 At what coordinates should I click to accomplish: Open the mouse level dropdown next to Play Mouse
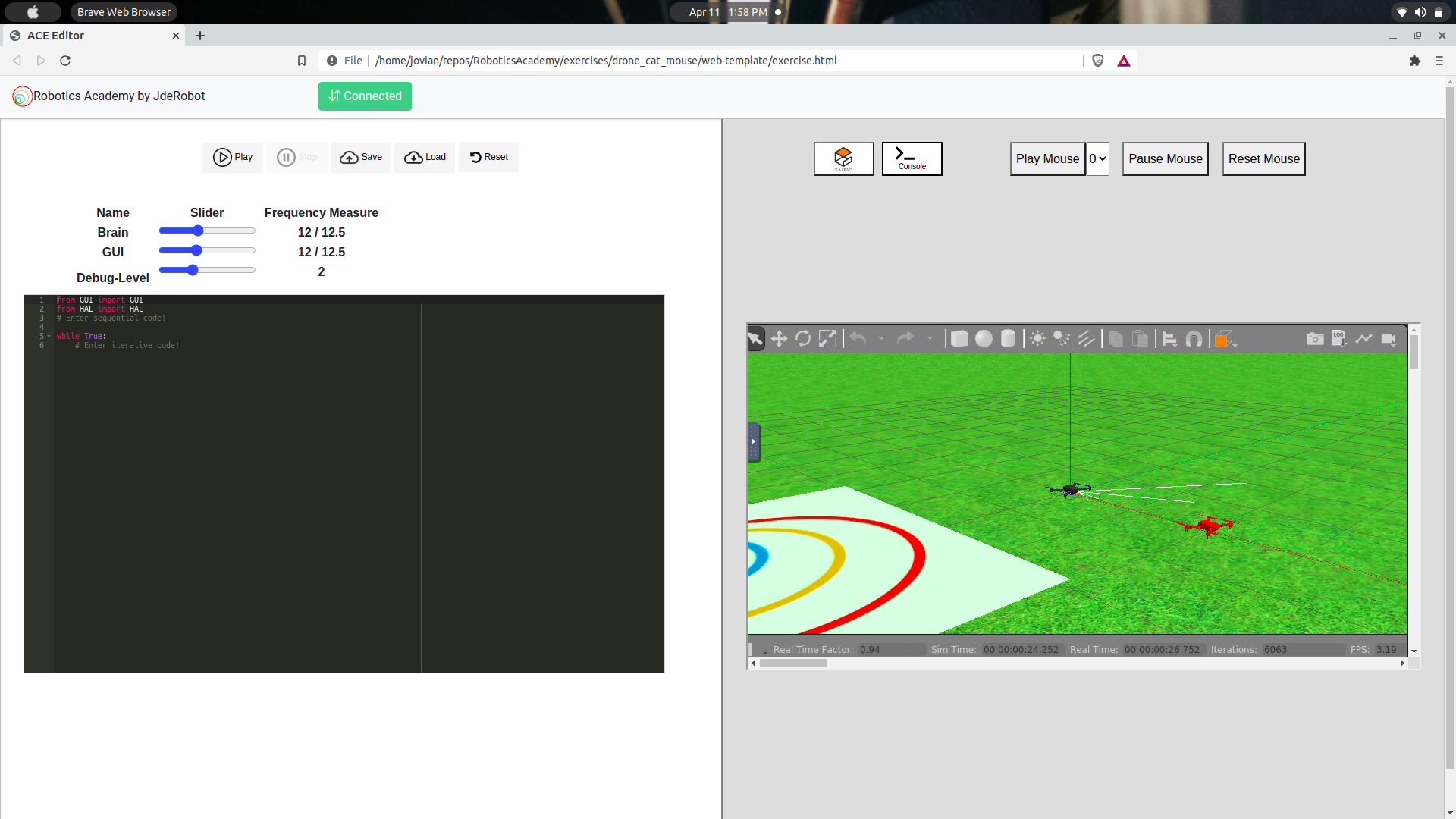pos(1097,158)
